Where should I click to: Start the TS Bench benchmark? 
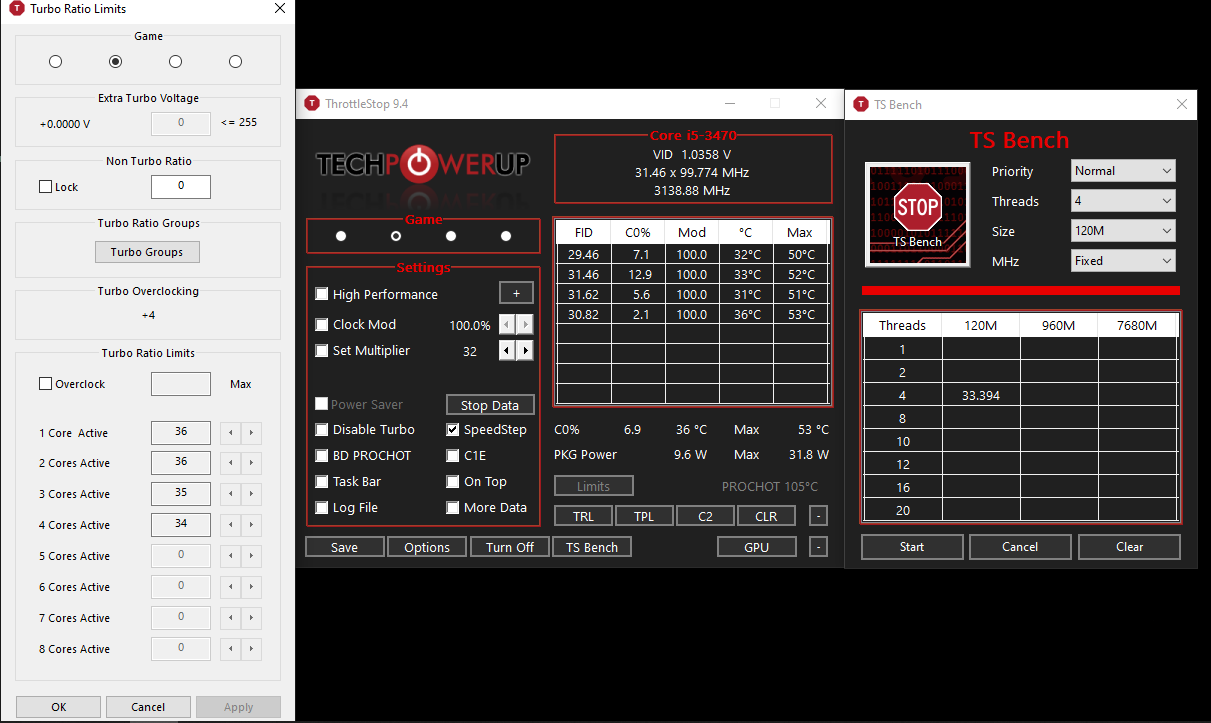912,547
